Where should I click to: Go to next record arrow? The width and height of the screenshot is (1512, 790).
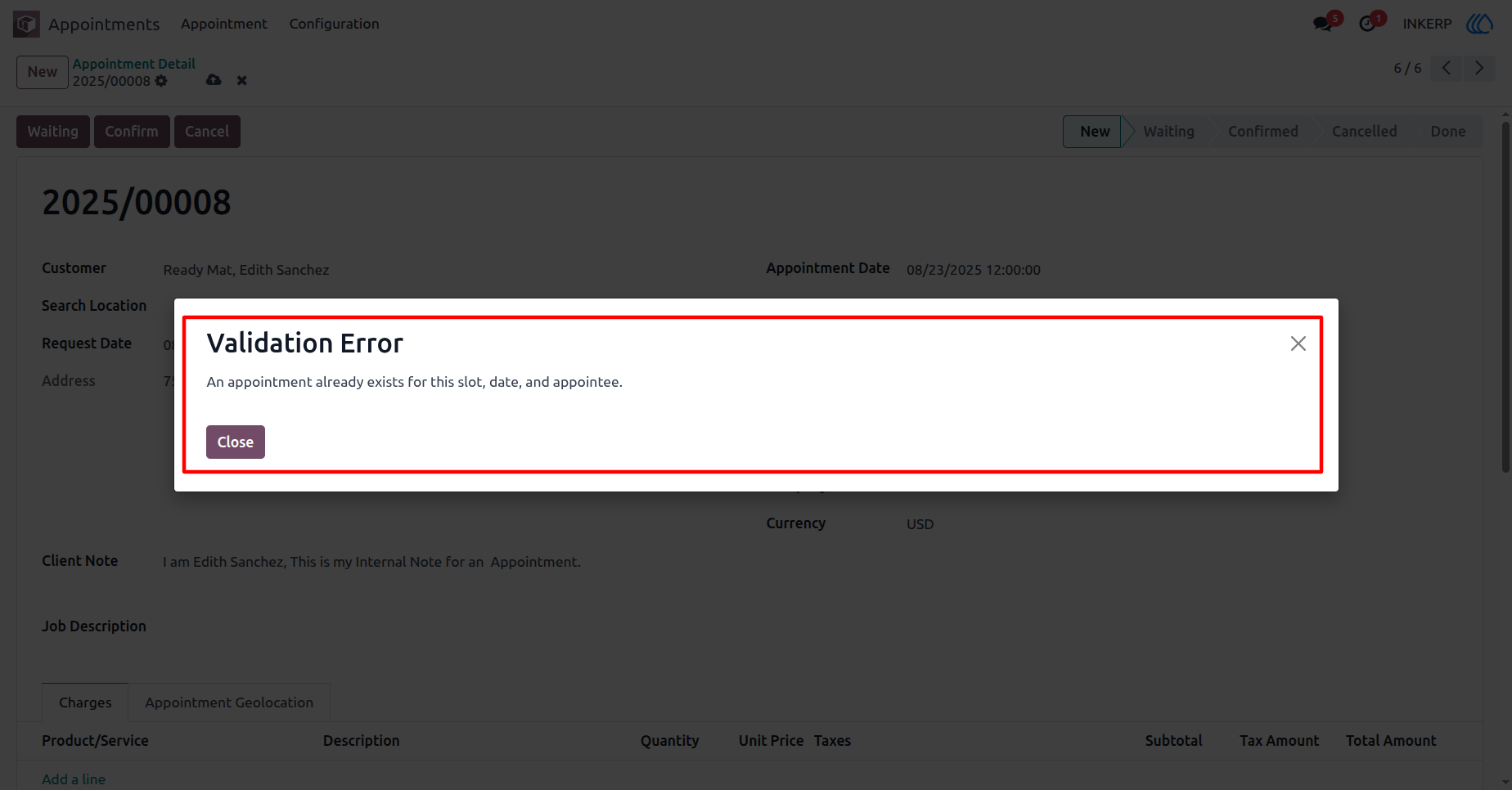(1479, 68)
